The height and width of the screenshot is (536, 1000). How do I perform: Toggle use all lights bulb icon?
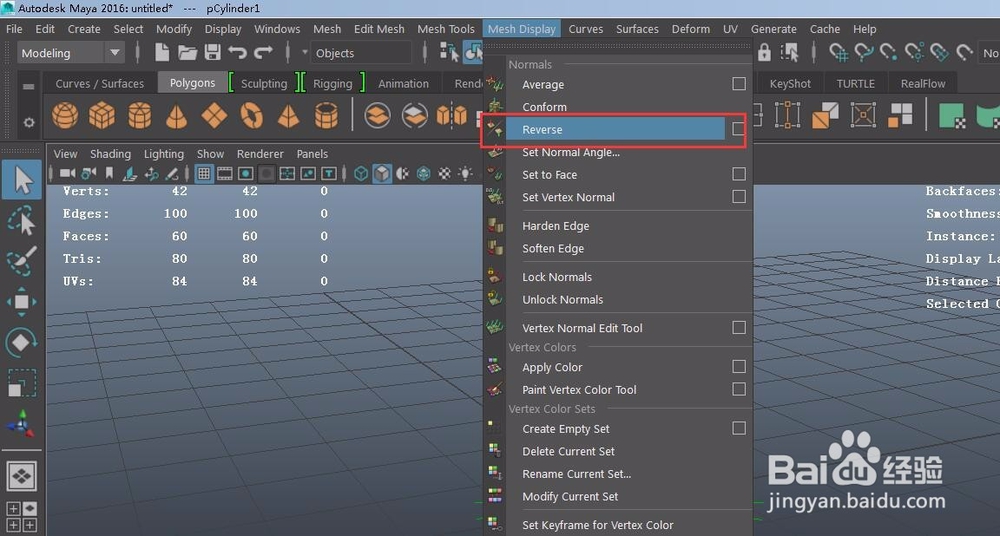(x=466, y=173)
